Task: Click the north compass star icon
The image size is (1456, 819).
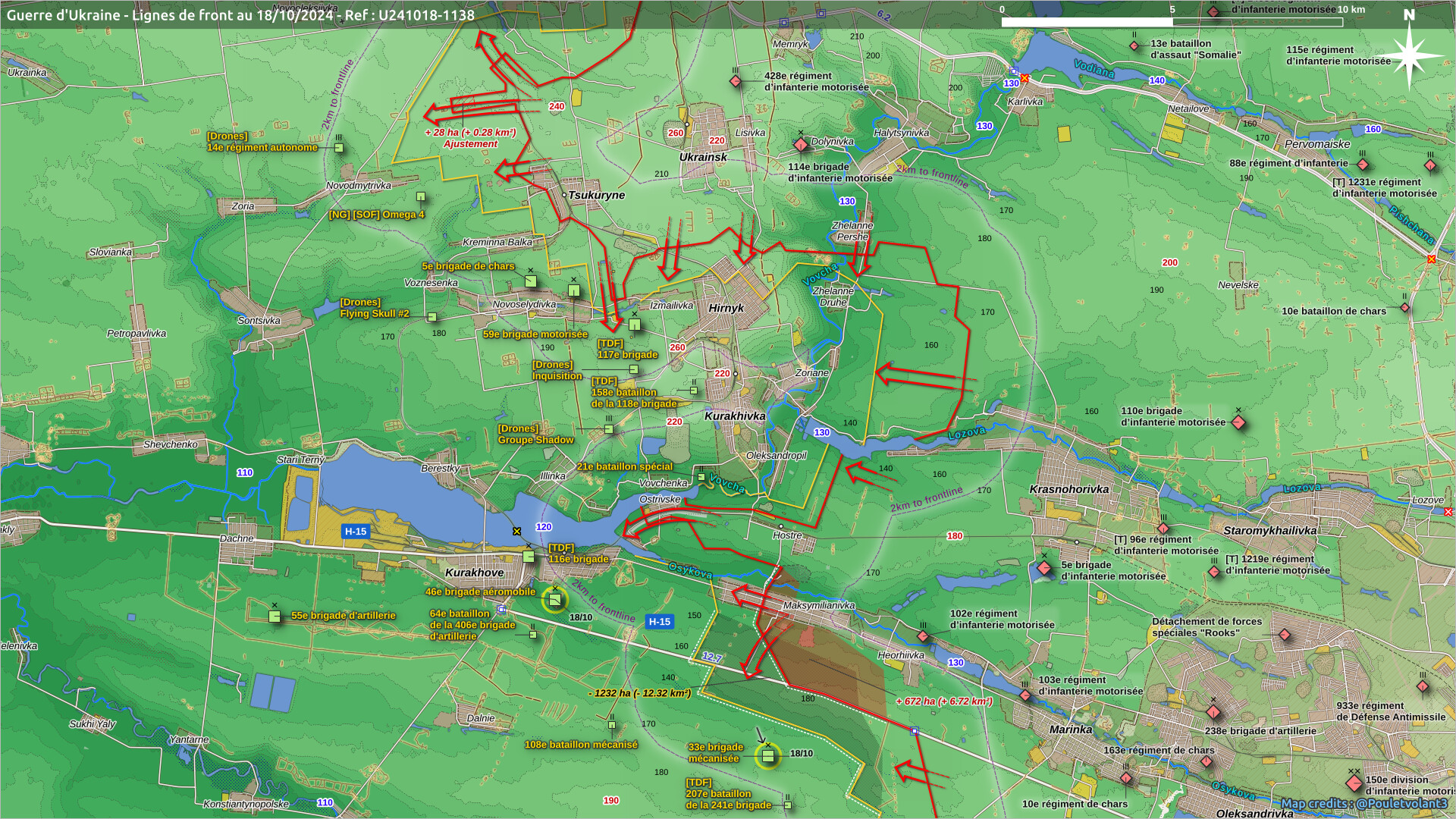Action: (x=1410, y=55)
